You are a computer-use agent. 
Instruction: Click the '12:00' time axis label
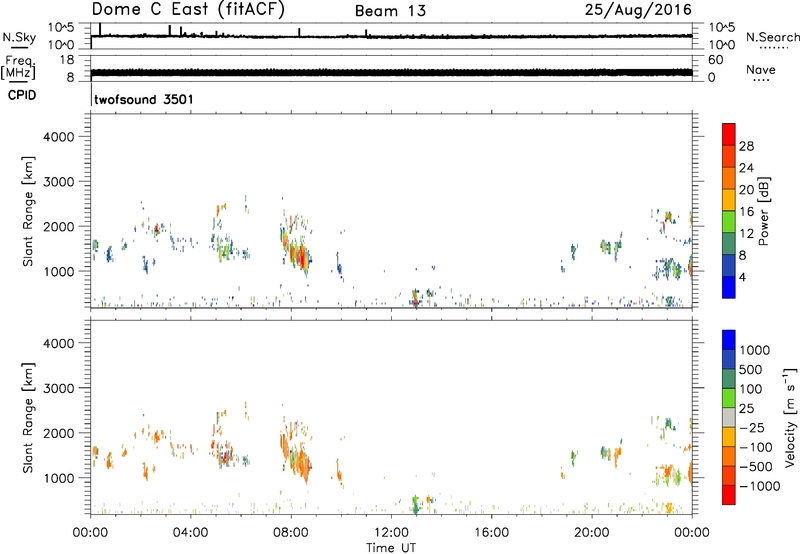[391, 533]
